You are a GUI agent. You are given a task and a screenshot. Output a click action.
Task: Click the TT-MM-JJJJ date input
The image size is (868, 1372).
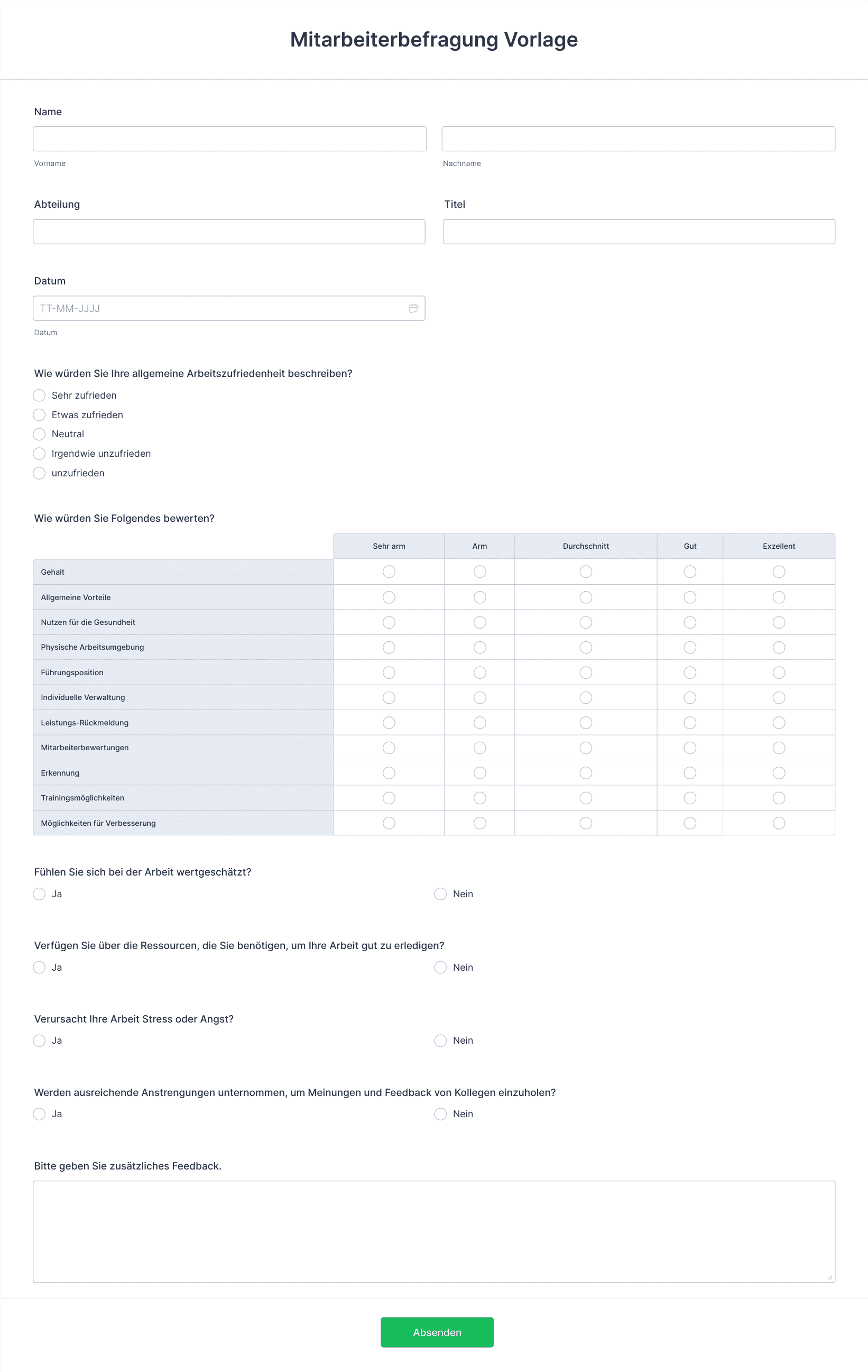tap(229, 308)
